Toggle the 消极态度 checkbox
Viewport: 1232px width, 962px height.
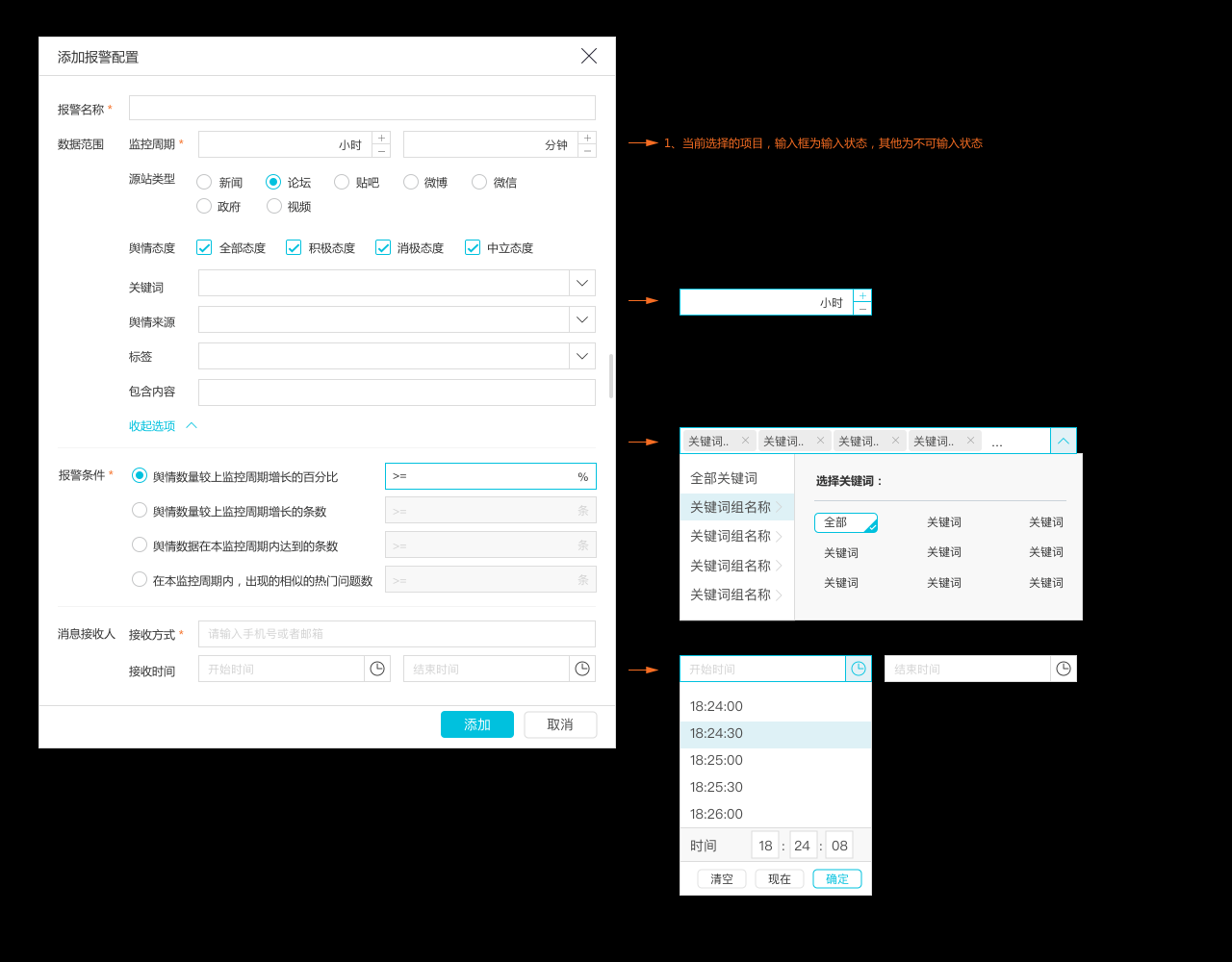coord(383,247)
